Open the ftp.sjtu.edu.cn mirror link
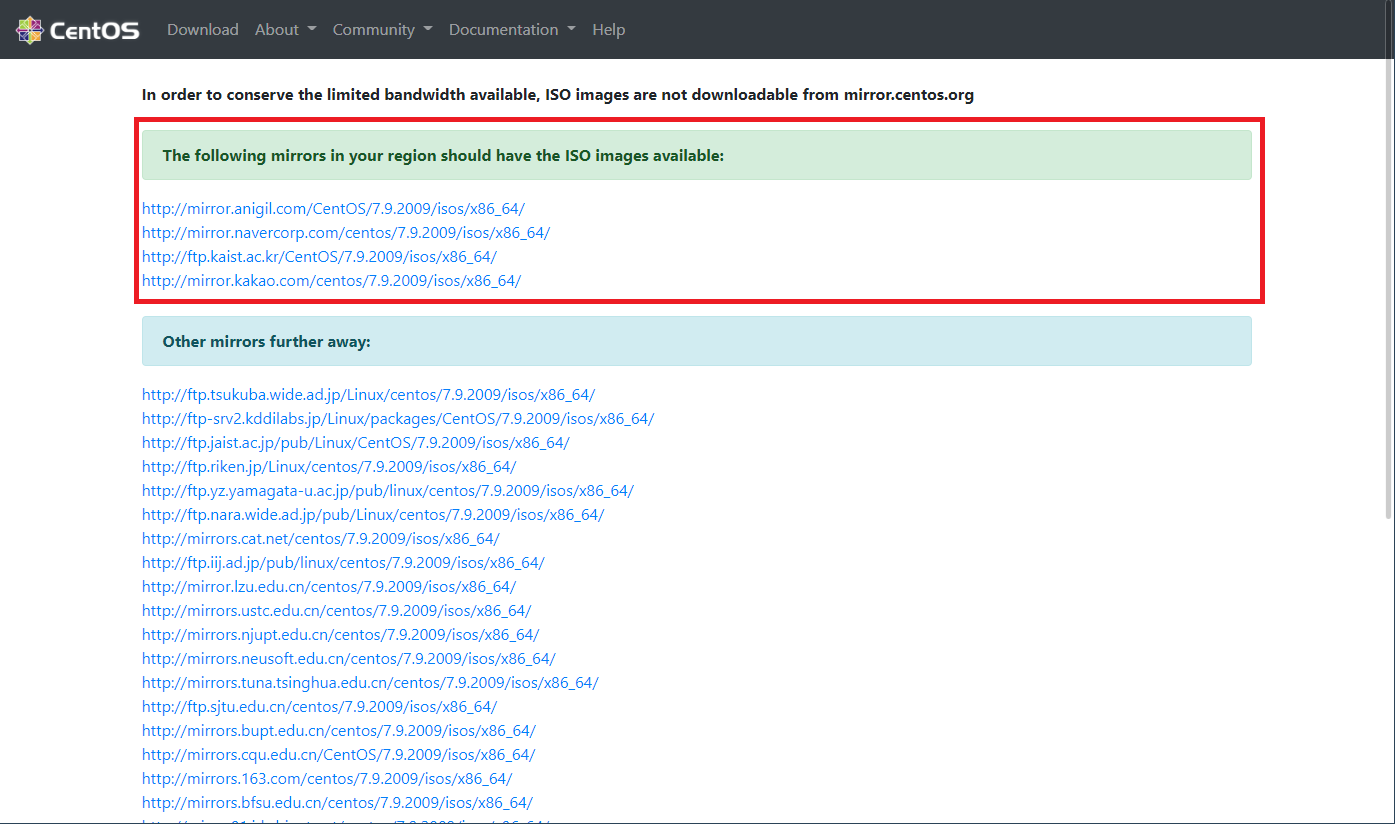This screenshot has height=824, width=1395. pos(319,707)
